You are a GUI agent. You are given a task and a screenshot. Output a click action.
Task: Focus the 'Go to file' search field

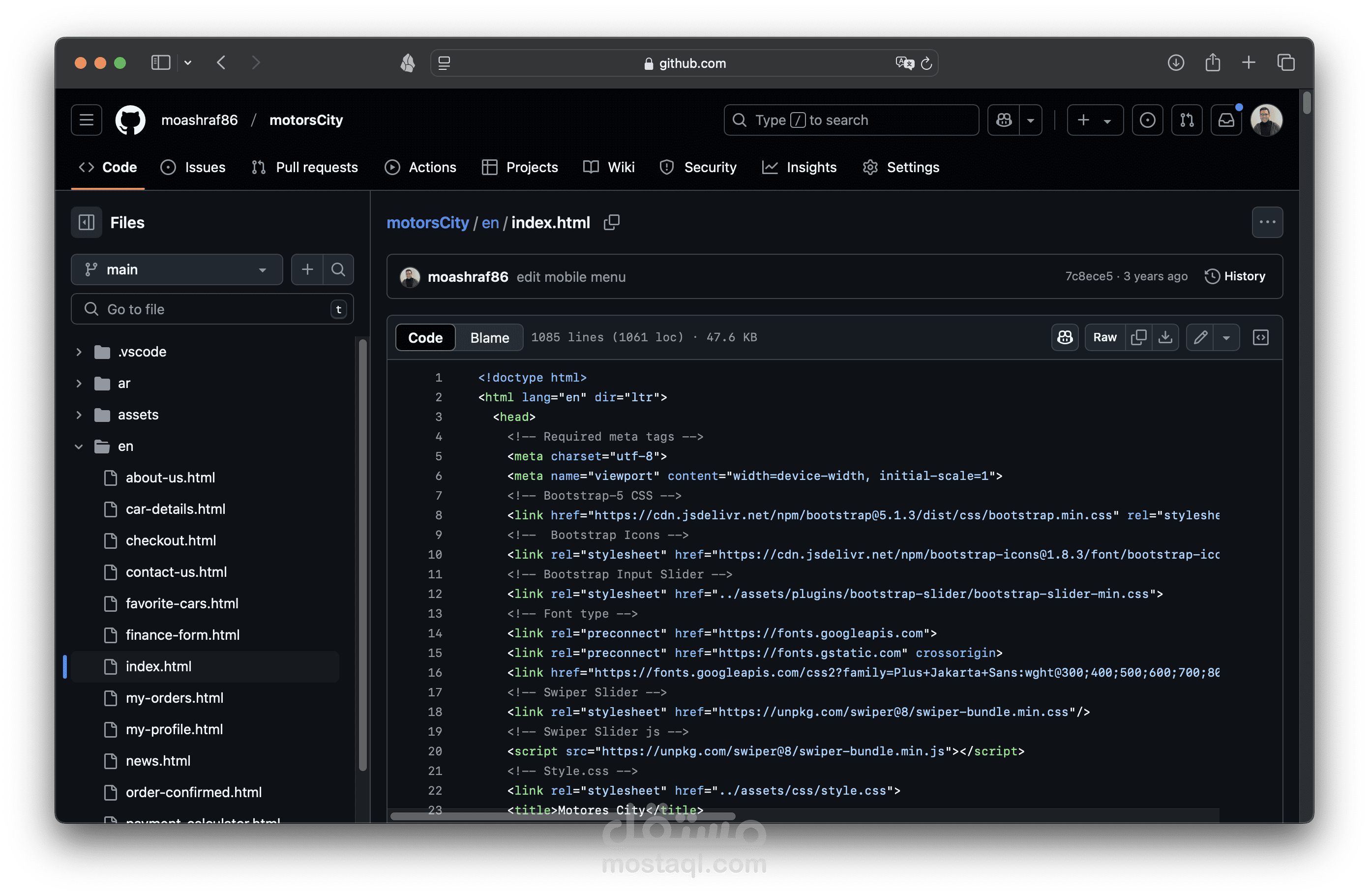(212, 309)
